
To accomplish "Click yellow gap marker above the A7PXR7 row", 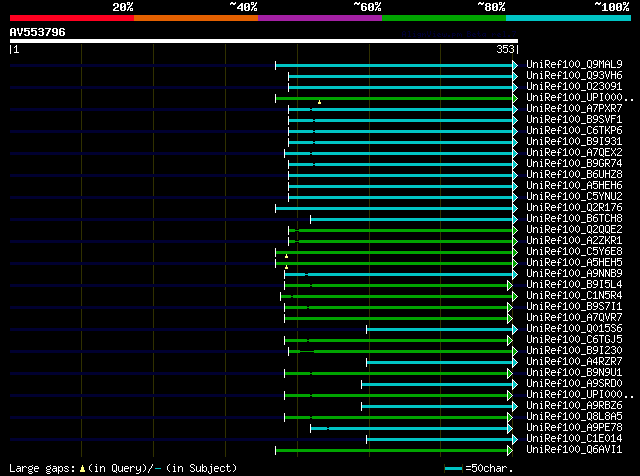I will [320, 102].
